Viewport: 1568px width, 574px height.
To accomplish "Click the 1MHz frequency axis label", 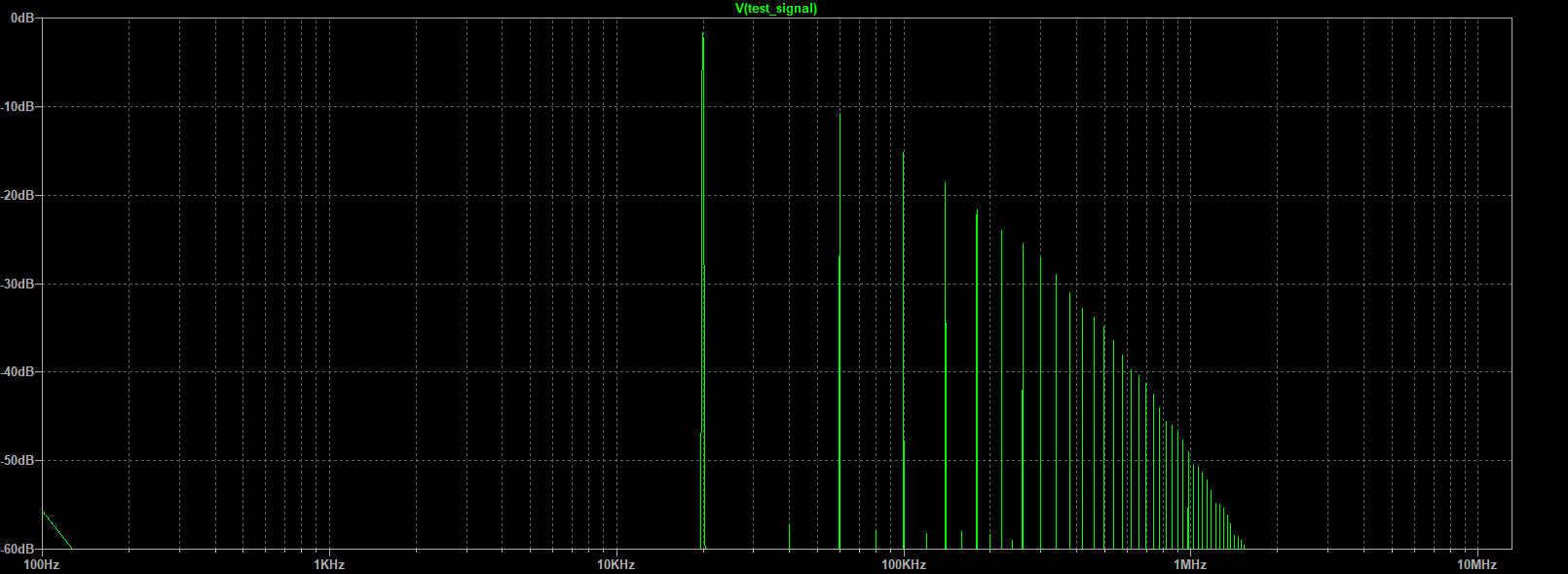I will click(x=1190, y=564).
